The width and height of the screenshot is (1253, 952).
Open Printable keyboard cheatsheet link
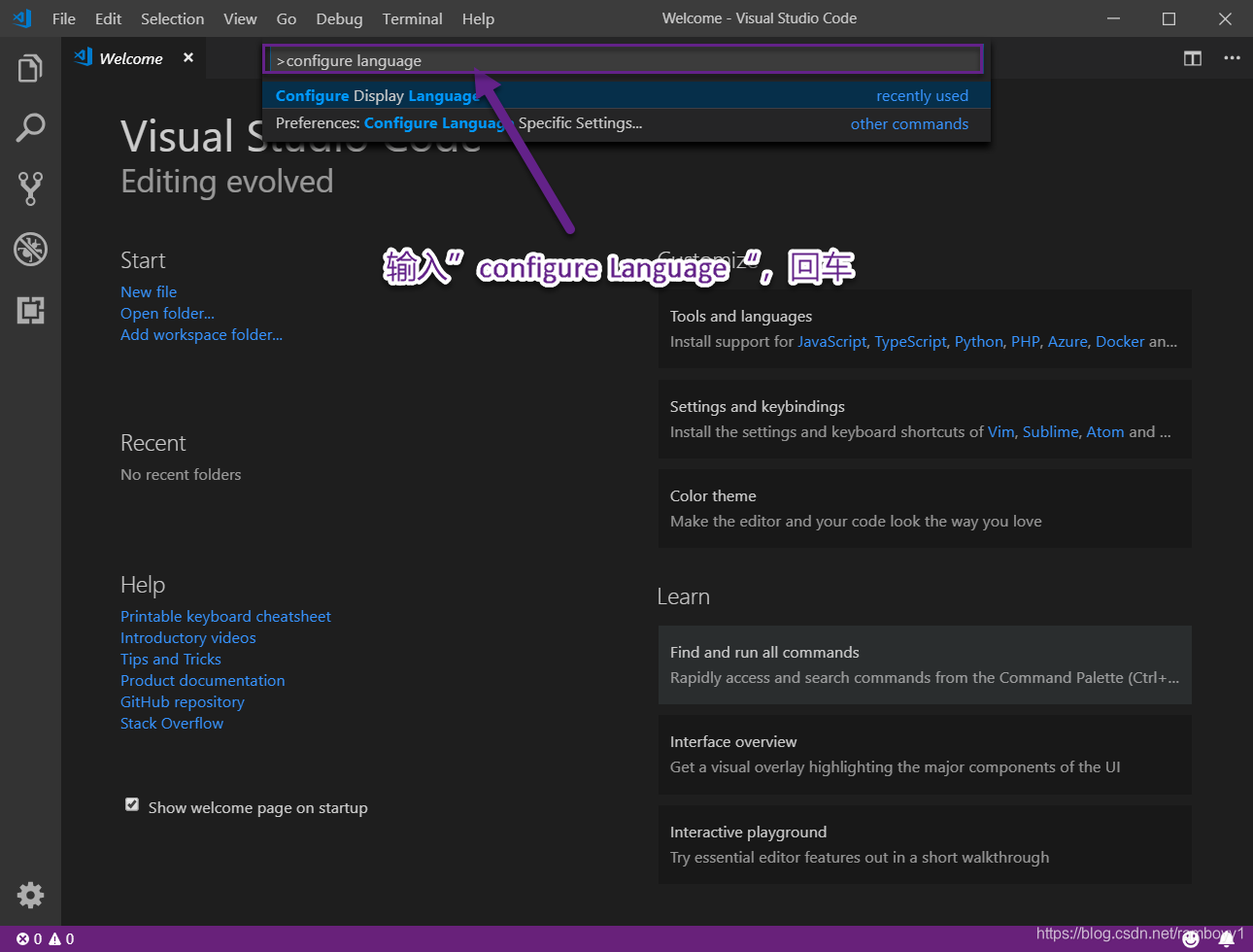(x=225, y=616)
